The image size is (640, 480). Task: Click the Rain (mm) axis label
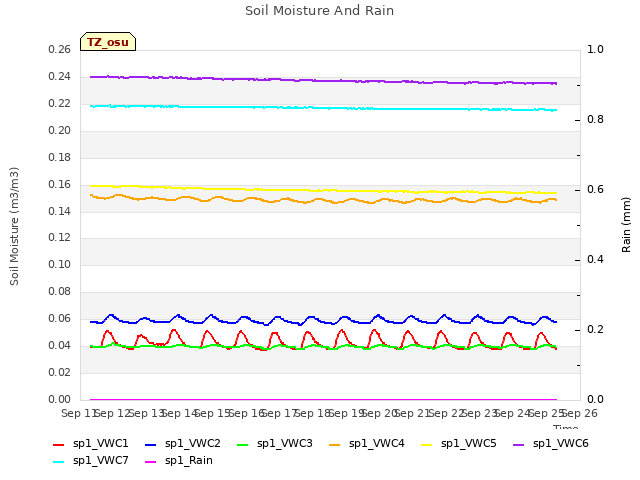click(626, 225)
